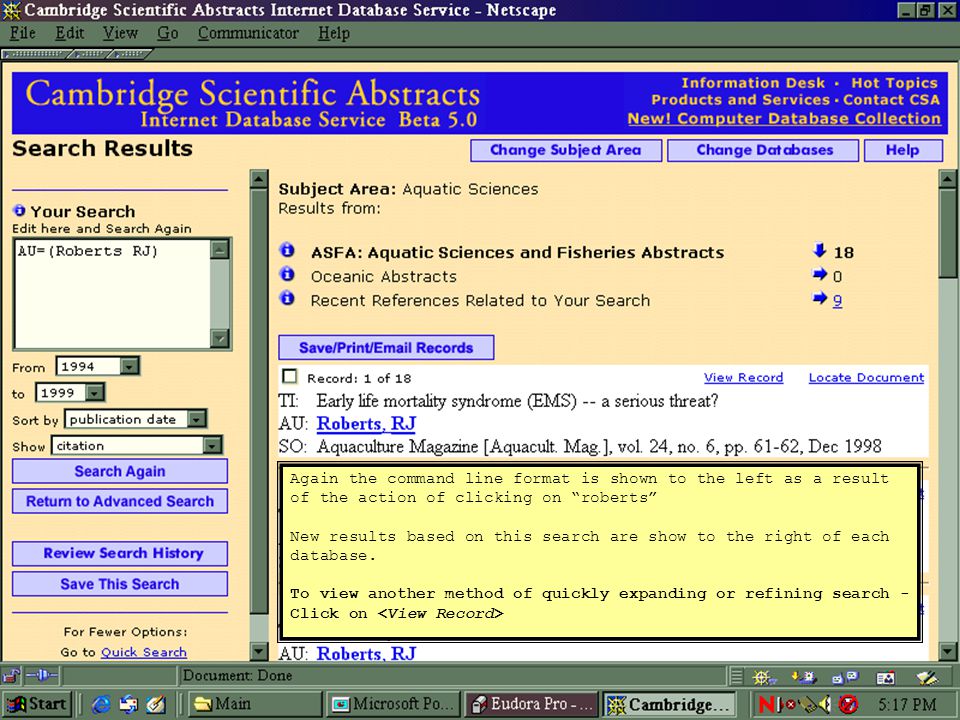Viewport: 960px width, 720px height.
Task: Open the View menu
Action: (120, 33)
